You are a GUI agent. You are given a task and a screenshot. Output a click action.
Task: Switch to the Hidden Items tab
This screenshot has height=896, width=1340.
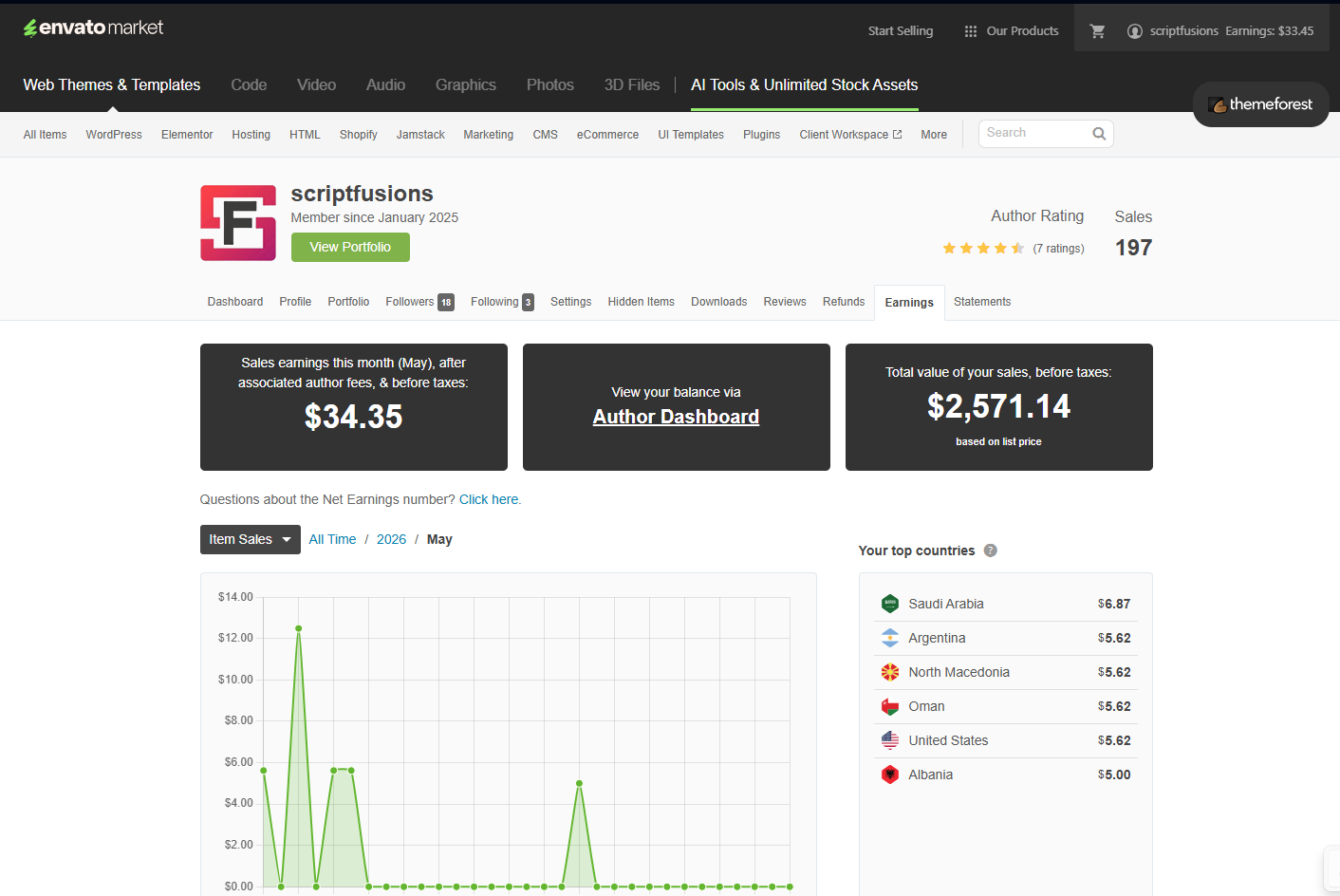pos(642,302)
